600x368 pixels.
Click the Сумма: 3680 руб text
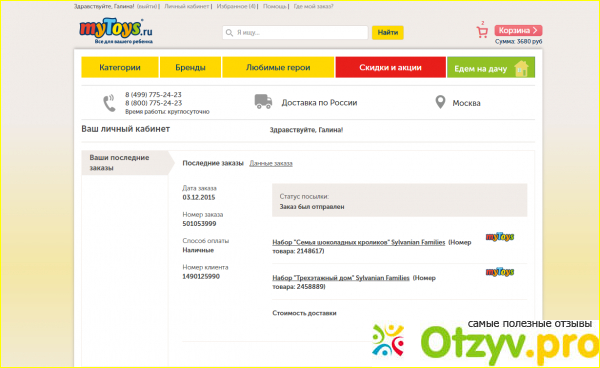(x=518, y=41)
